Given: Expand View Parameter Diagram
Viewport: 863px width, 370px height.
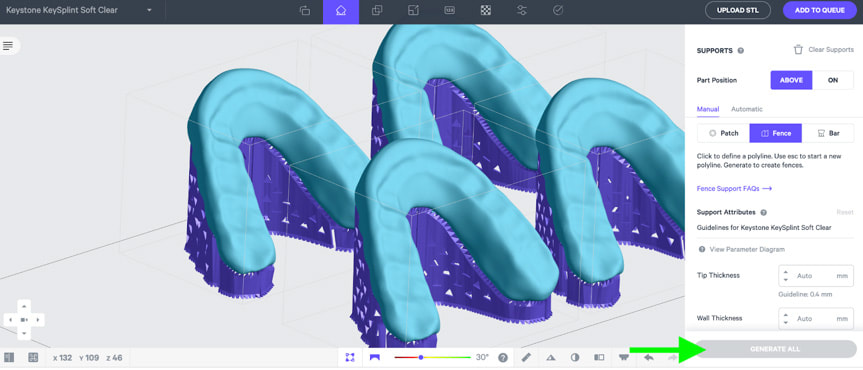Looking at the screenshot, I should (741, 249).
